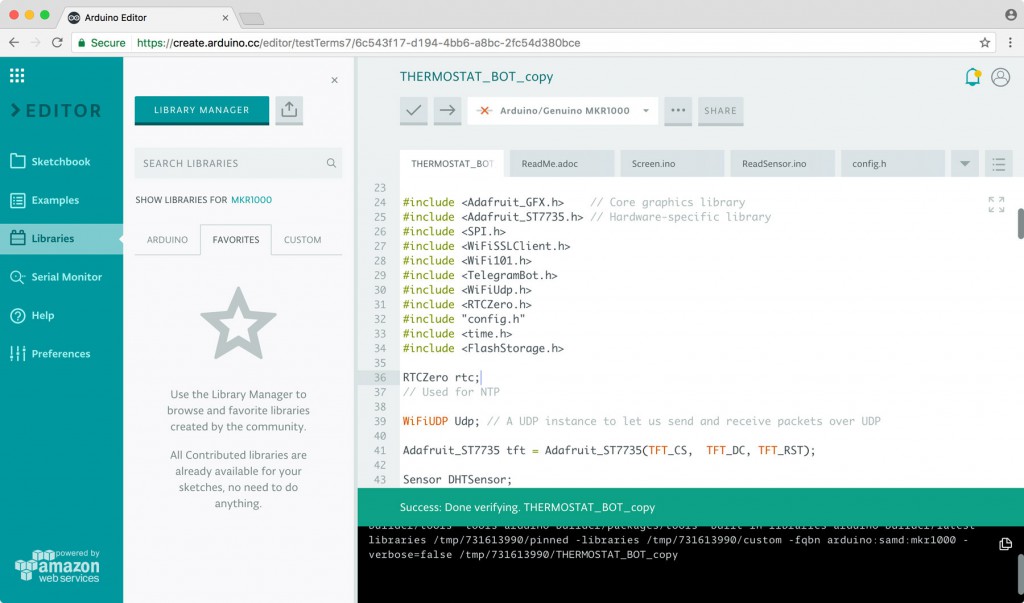The image size is (1024, 603).
Task: Open Serial Monitor from sidebar
Action: click(66, 277)
